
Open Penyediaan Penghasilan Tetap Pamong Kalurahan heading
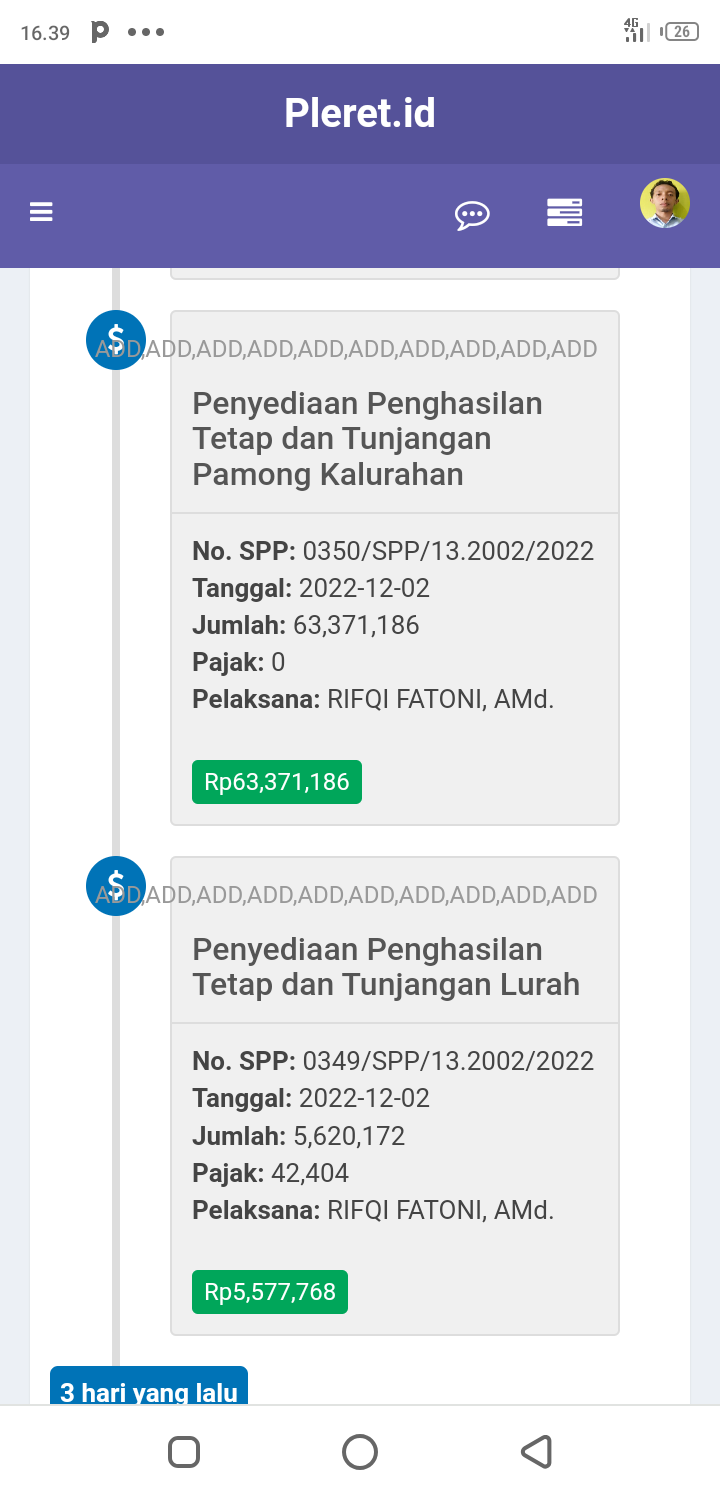pos(367,438)
